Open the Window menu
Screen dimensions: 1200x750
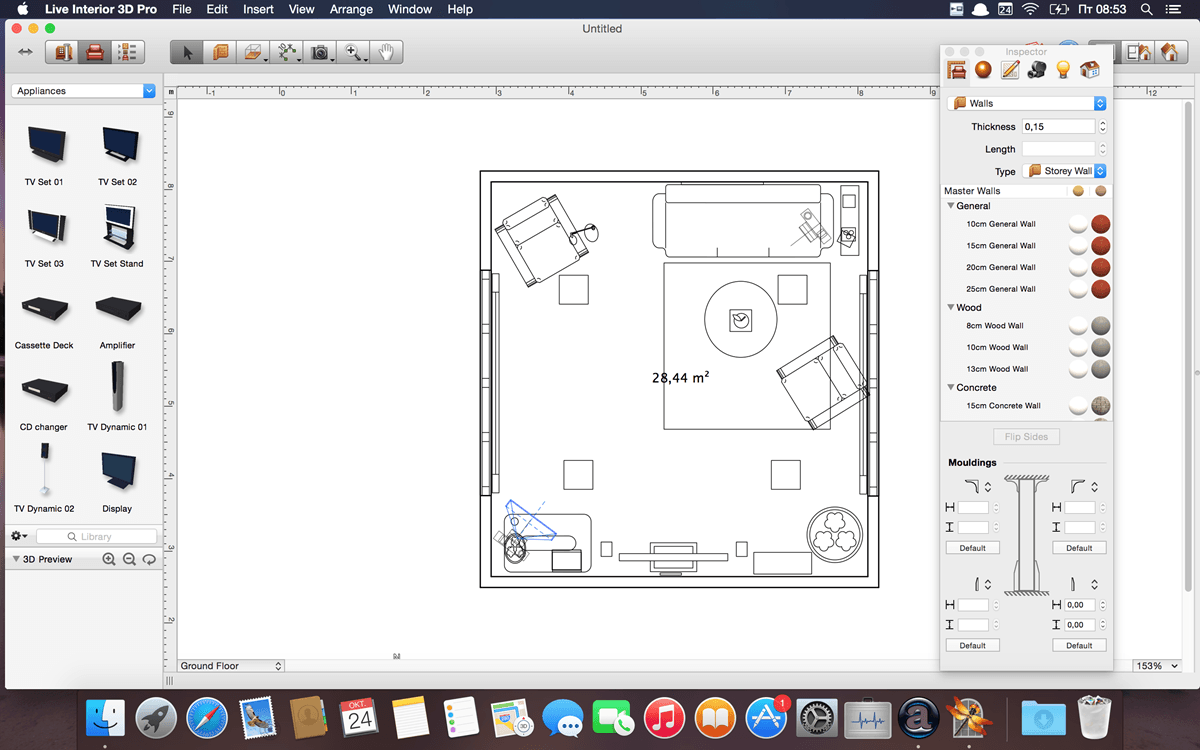coord(410,9)
